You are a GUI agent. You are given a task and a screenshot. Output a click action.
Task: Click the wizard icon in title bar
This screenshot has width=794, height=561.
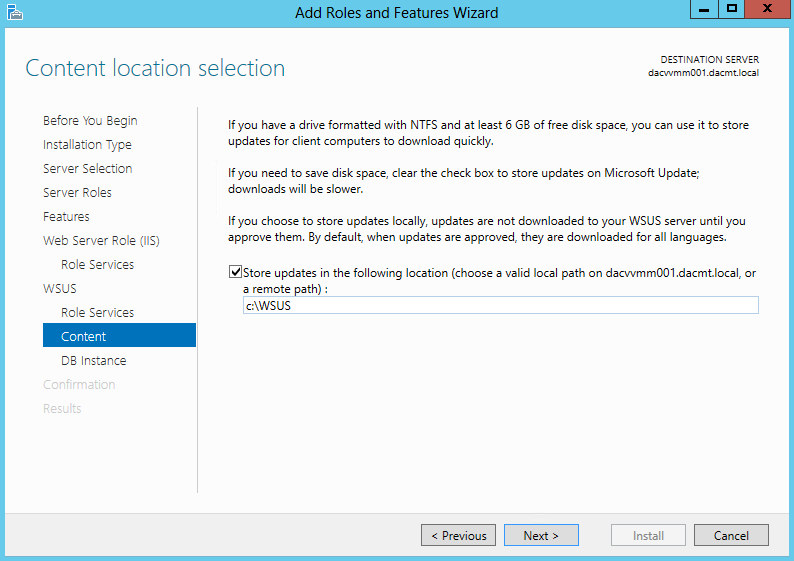tap(15, 12)
